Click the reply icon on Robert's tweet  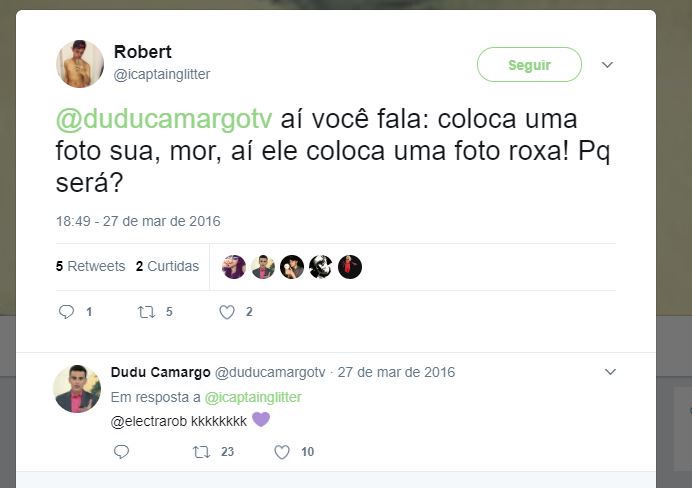(66, 312)
